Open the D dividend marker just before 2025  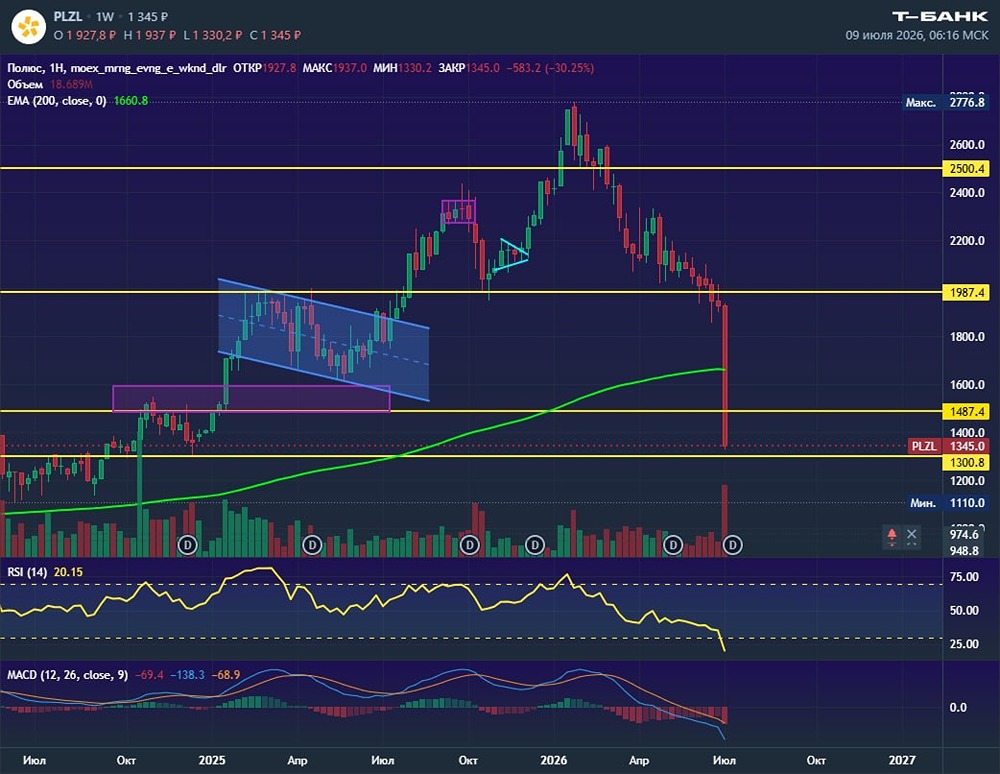tap(188, 545)
